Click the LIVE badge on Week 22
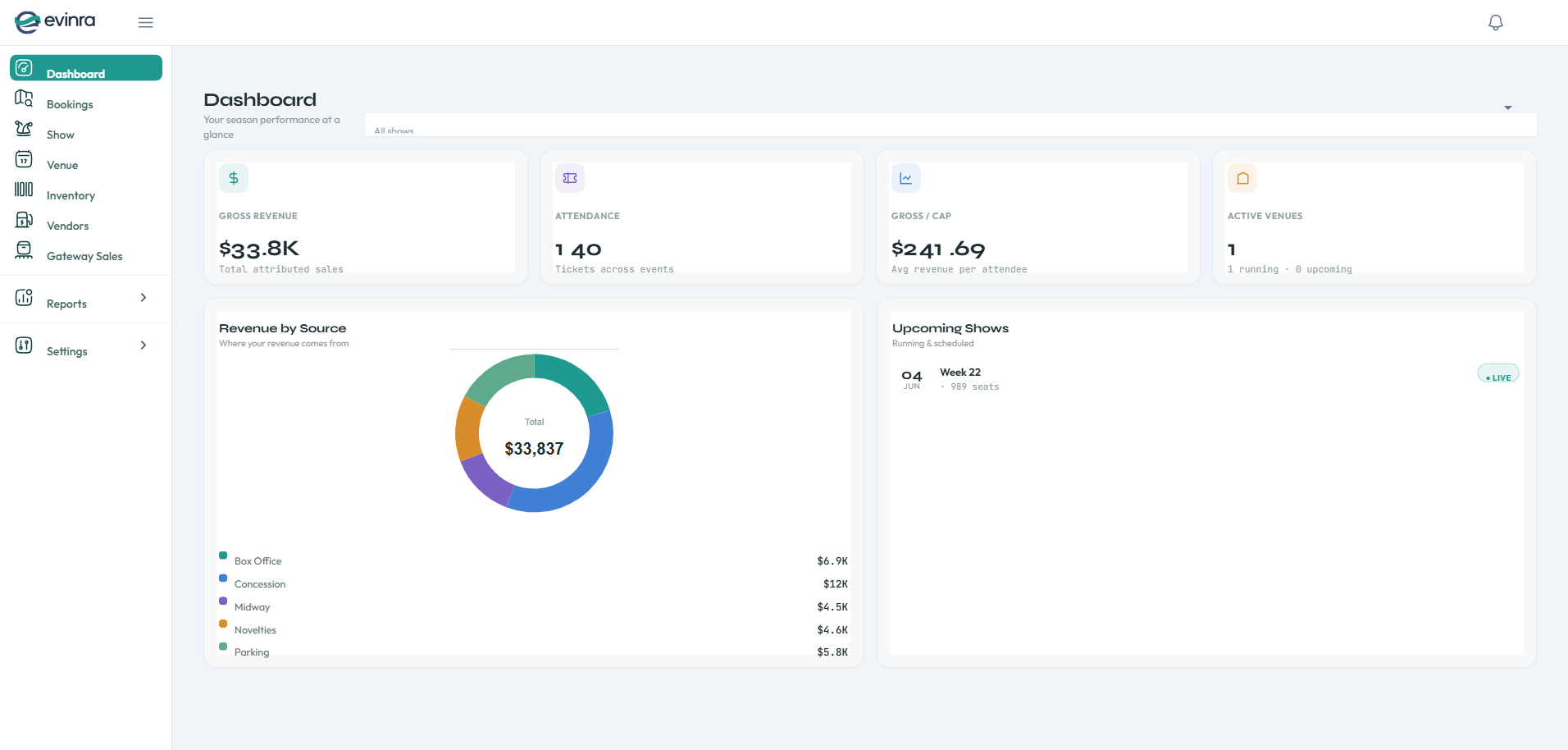Screen dimensions: 1568x750 1498,374
